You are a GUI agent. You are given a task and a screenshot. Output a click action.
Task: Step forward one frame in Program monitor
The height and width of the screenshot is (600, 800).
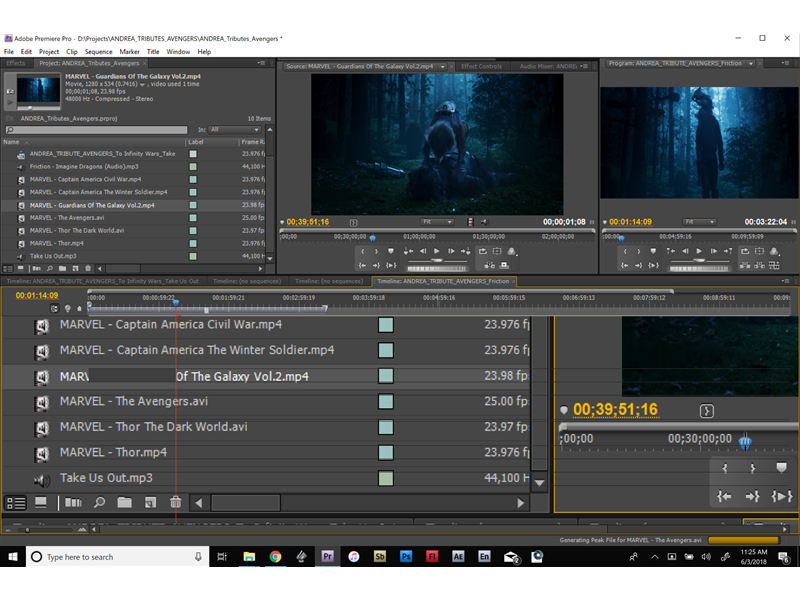coord(713,251)
